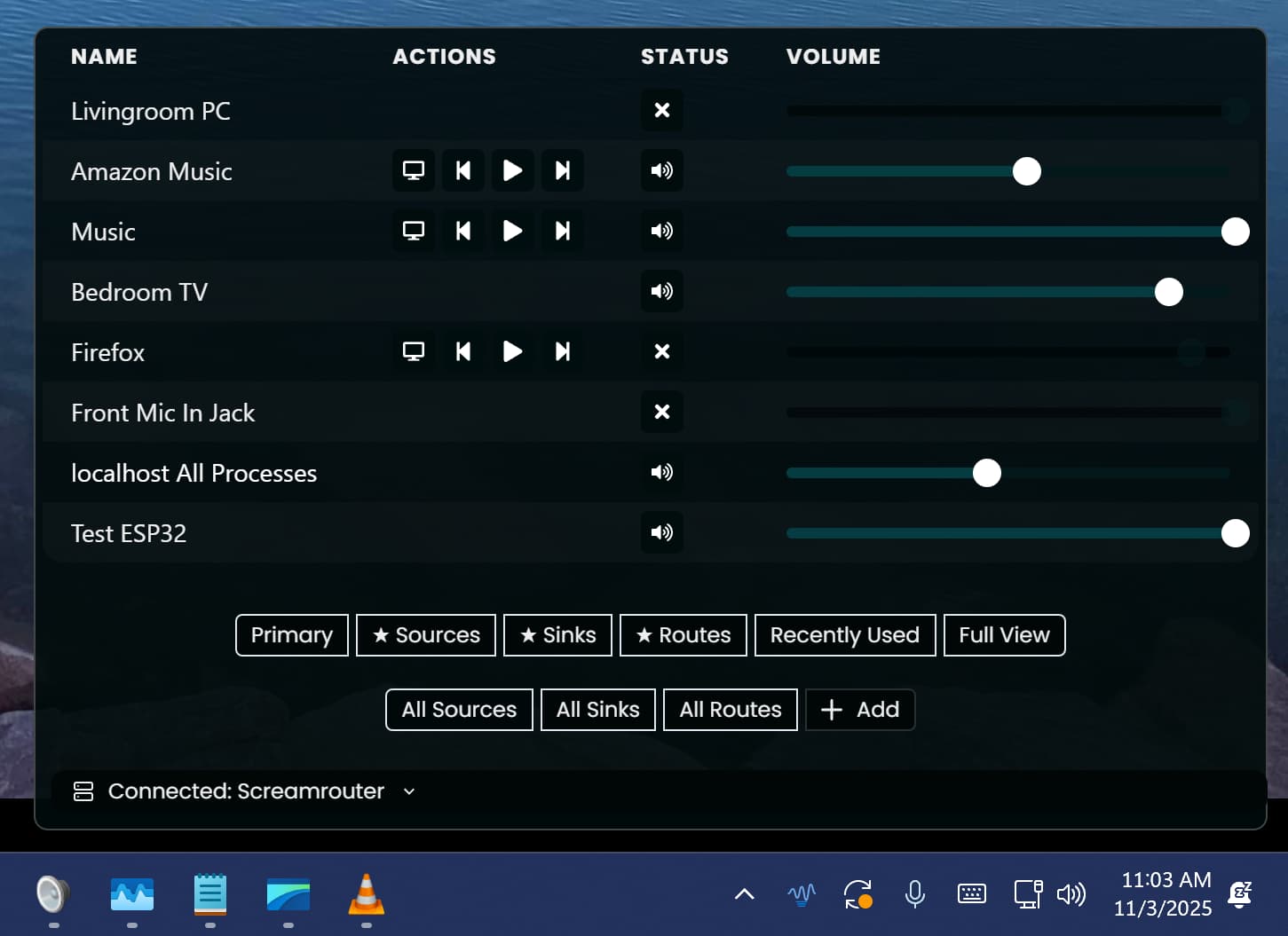Click the Add button
Viewport: 1288px width, 936px height.
[x=859, y=710]
